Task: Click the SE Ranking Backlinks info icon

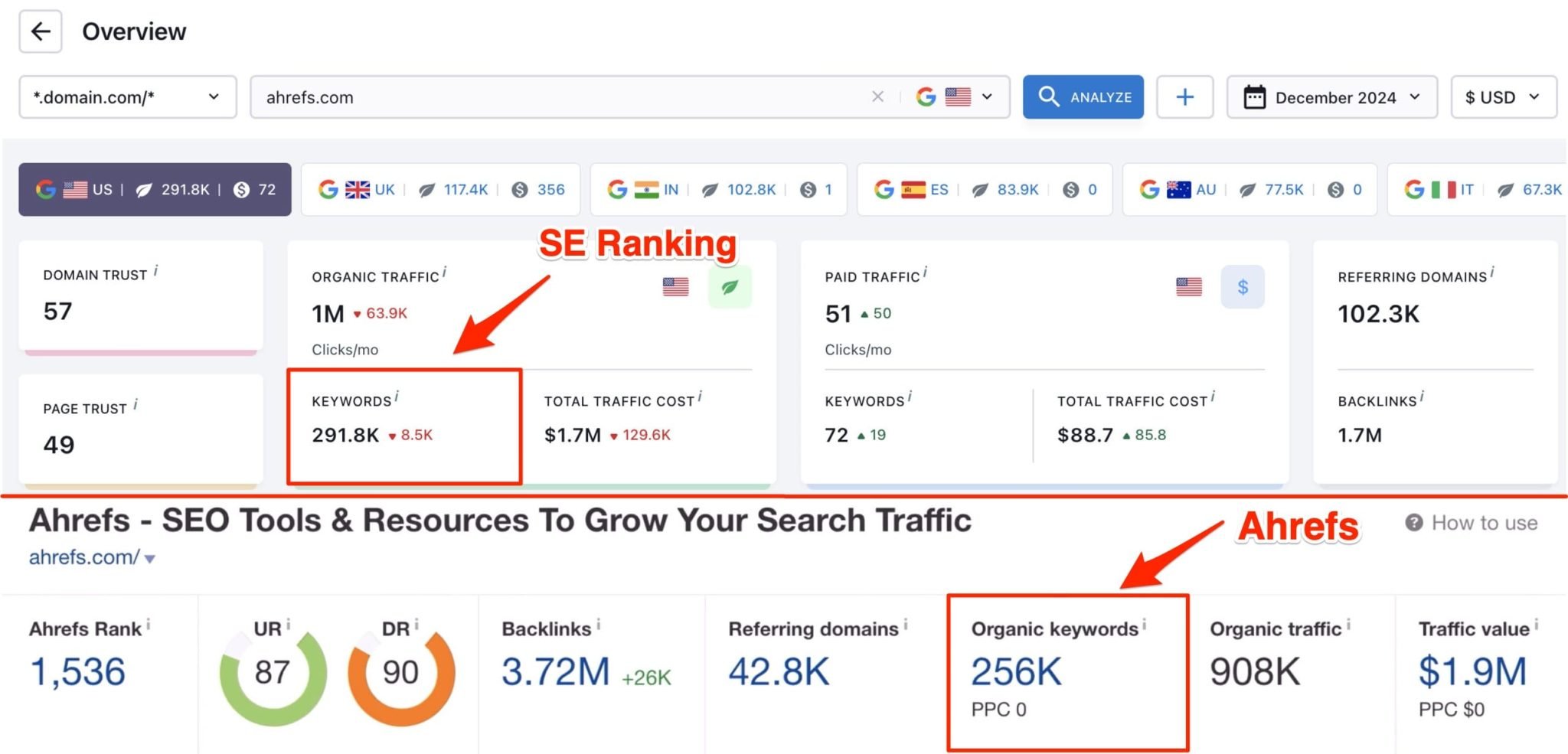Action: [1422, 397]
